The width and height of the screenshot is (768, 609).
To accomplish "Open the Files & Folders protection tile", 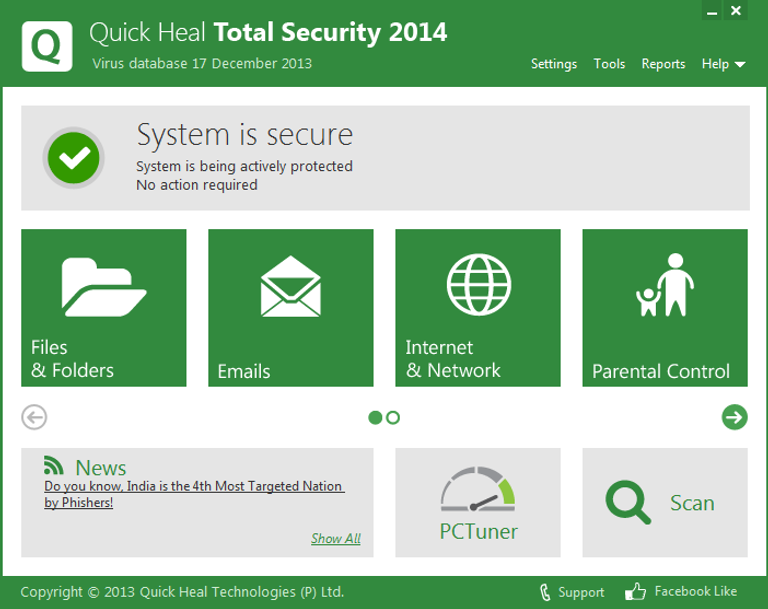I will pyautogui.click(x=103, y=307).
